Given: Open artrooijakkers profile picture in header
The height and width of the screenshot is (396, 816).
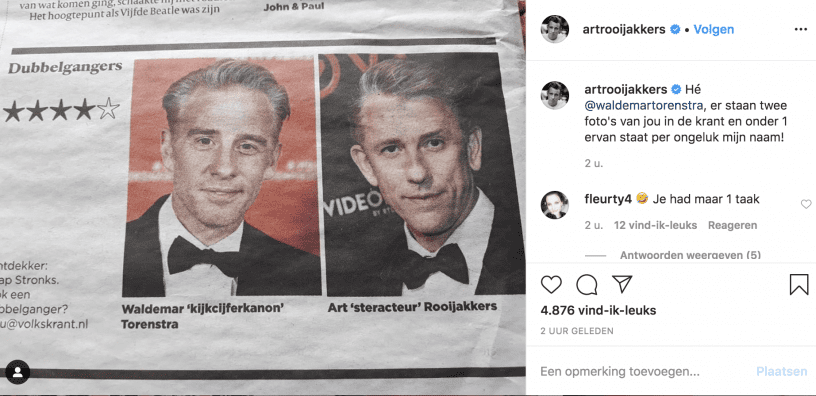Looking at the screenshot, I should 554,29.
